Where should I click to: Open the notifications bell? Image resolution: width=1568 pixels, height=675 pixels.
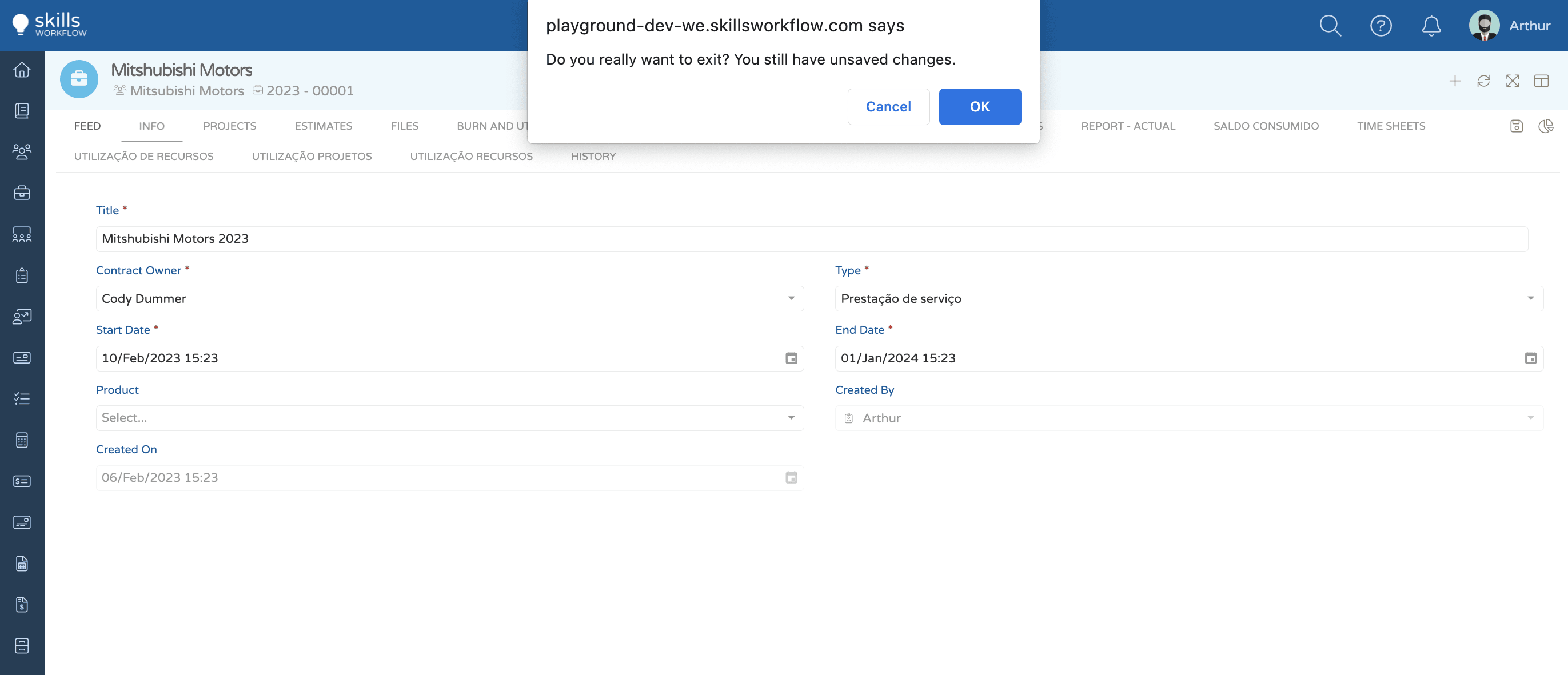click(x=1430, y=26)
